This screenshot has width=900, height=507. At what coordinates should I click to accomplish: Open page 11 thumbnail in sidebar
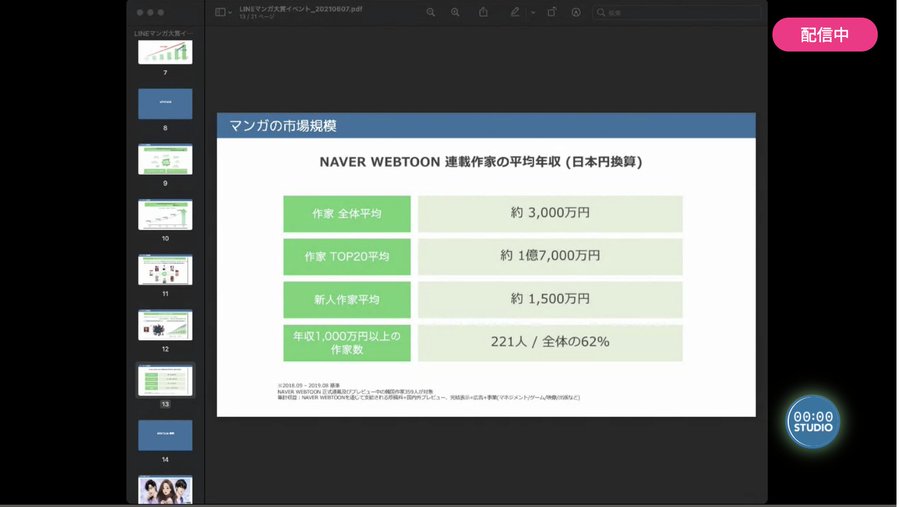165,269
